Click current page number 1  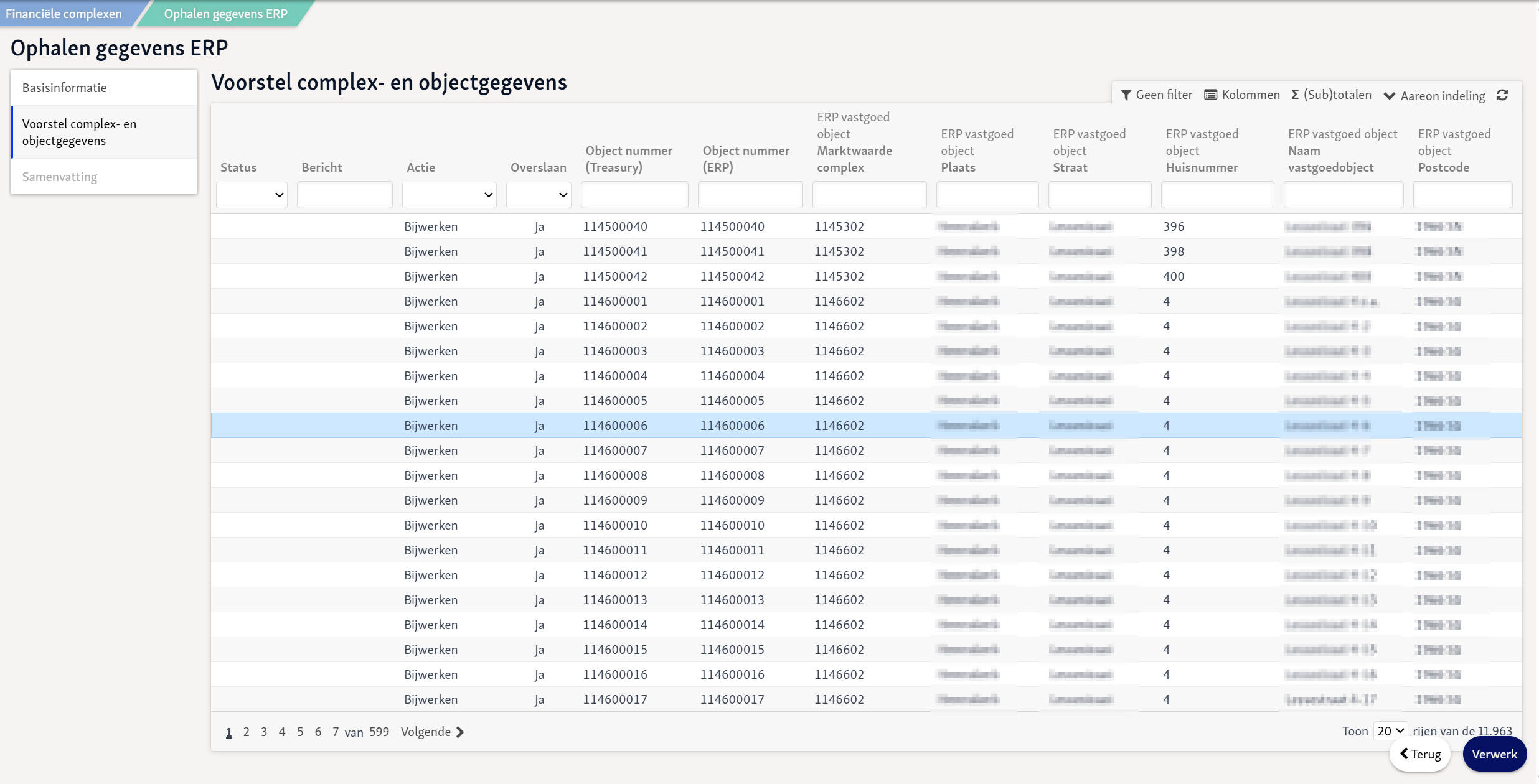pyautogui.click(x=229, y=732)
